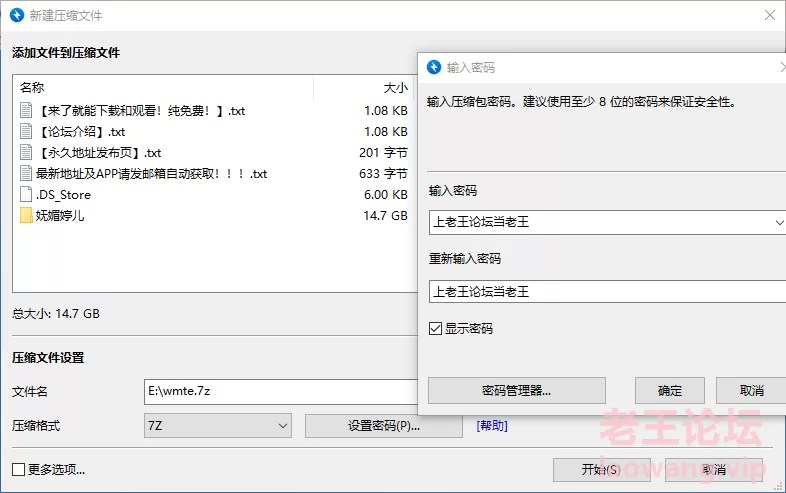Click the 633 字节 size value
This screenshot has width=786, height=493.
[383, 174]
